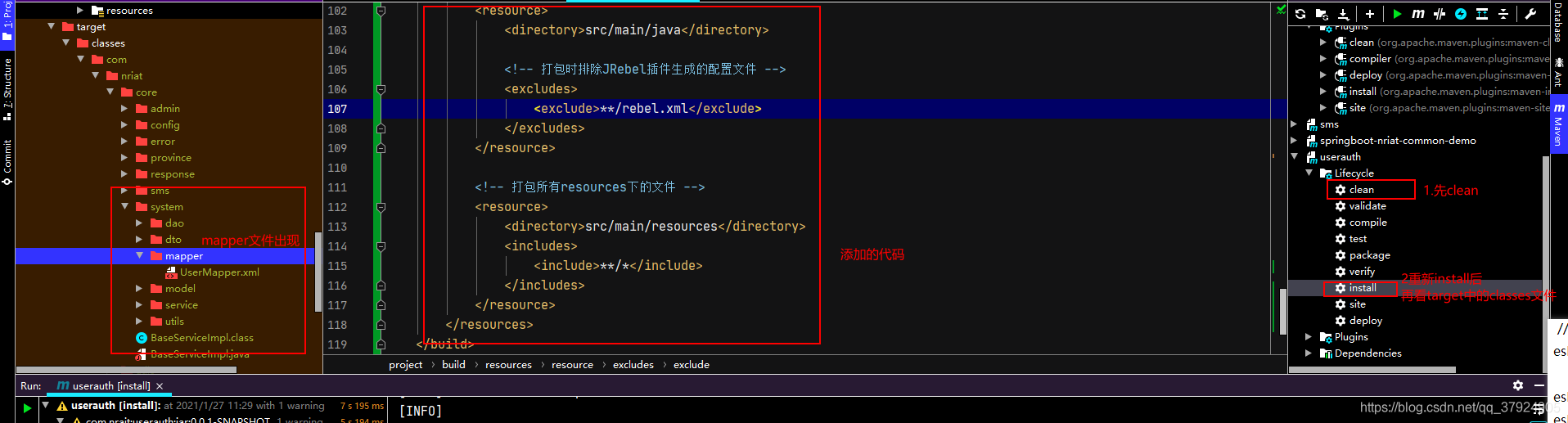Collapse the userauth Maven module
This screenshot has height=423, width=1568.
[1294, 157]
